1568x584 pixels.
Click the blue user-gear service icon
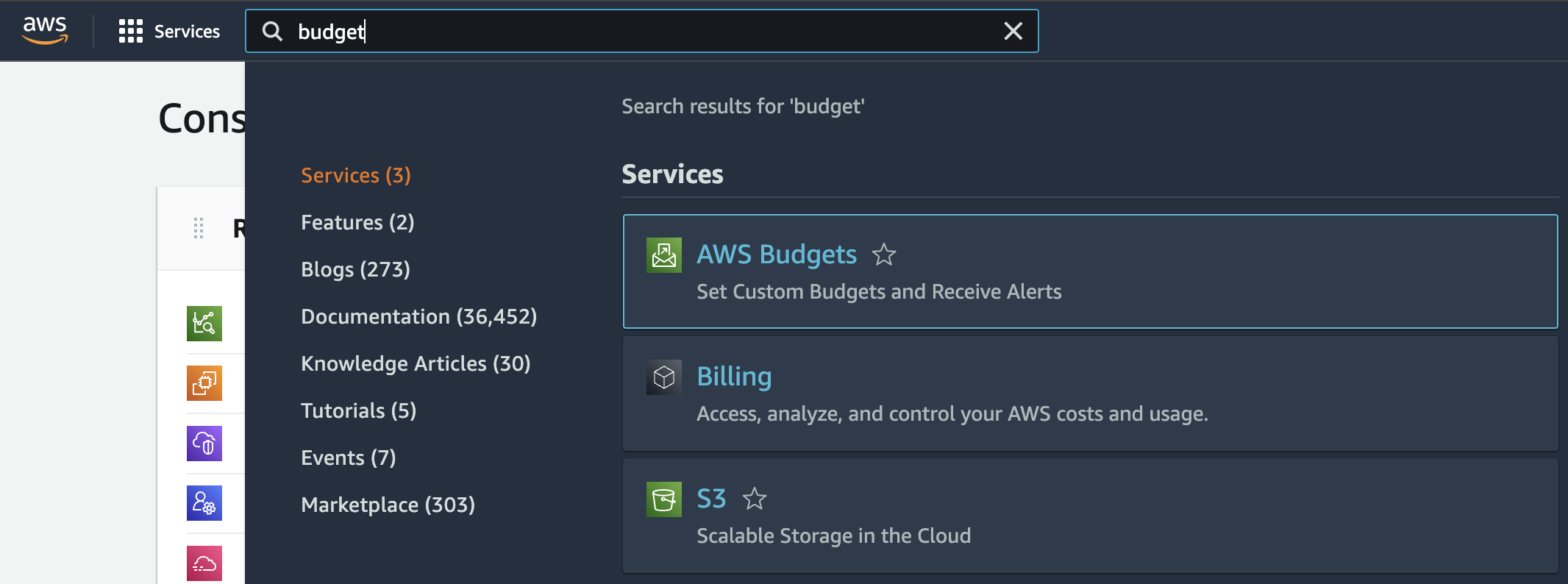[x=204, y=503]
